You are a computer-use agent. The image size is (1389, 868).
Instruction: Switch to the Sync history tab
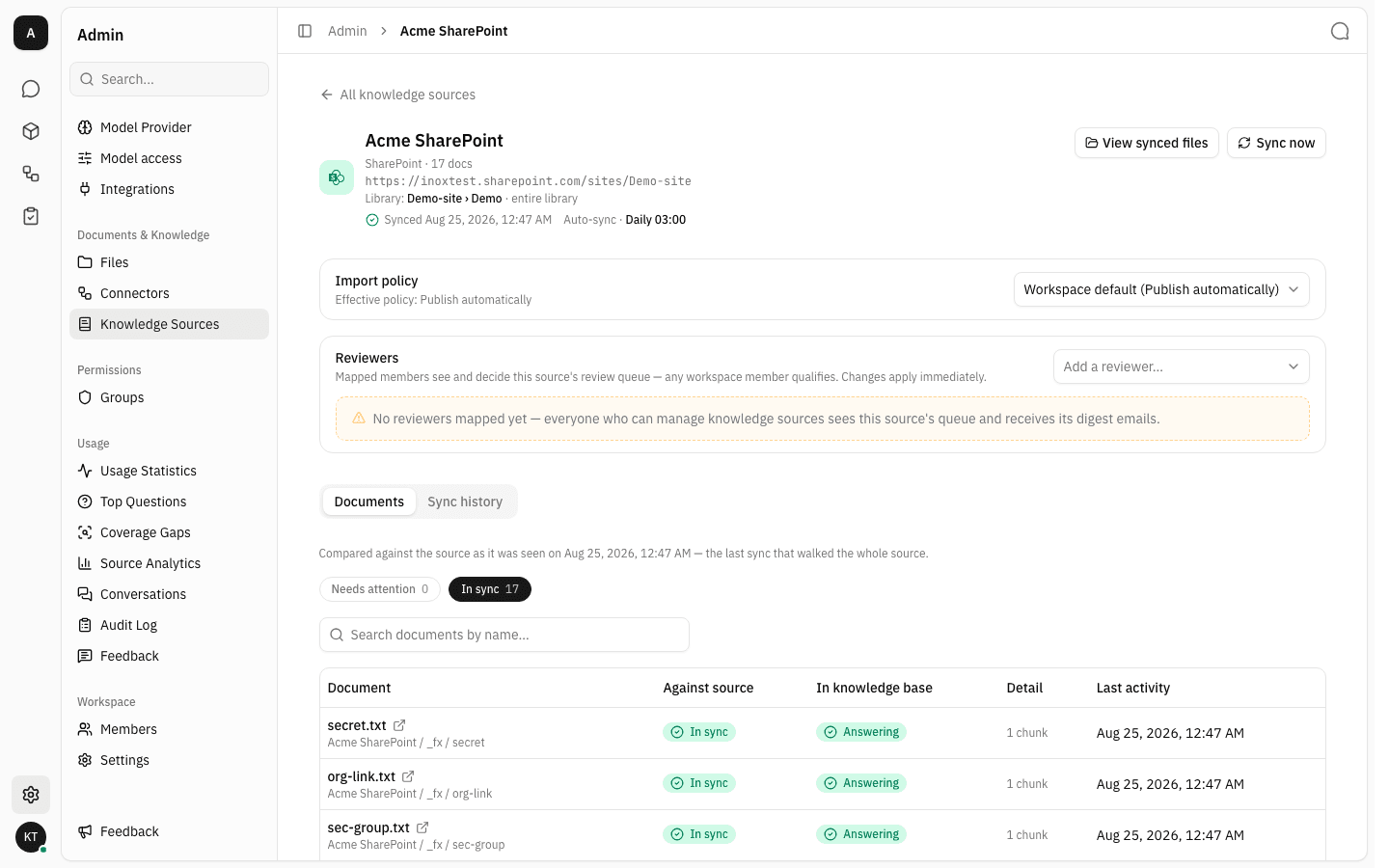coord(465,502)
